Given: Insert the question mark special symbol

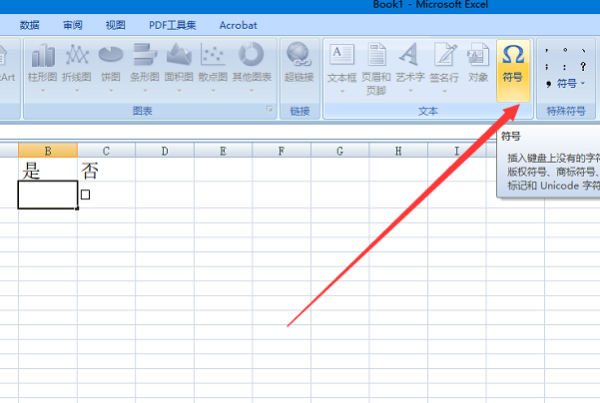Looking at the screenshot, I should coord(583,67).
